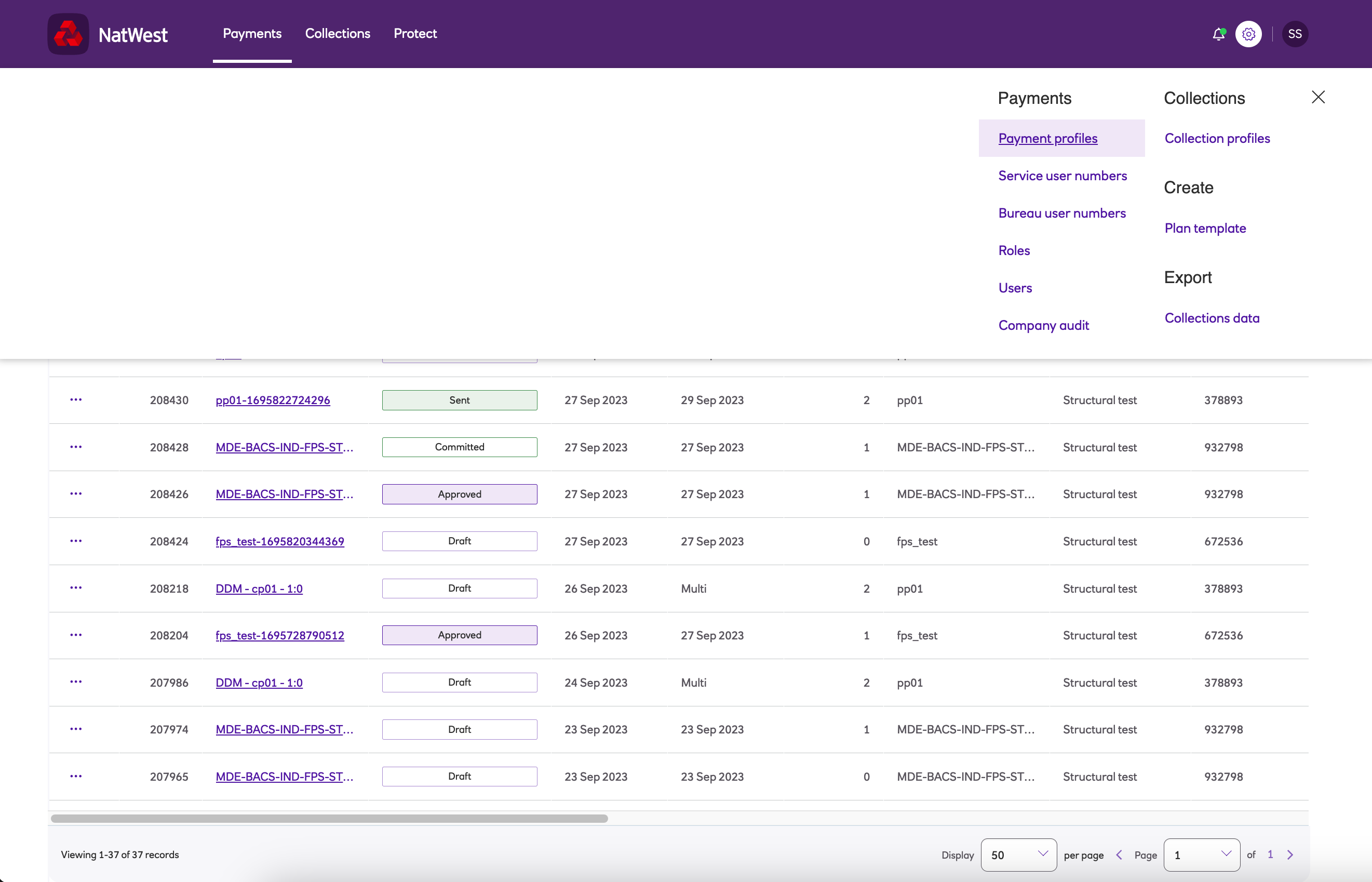Open row actions for 208204
Viewport: 1372px width, 882px height.
(76, 635)
